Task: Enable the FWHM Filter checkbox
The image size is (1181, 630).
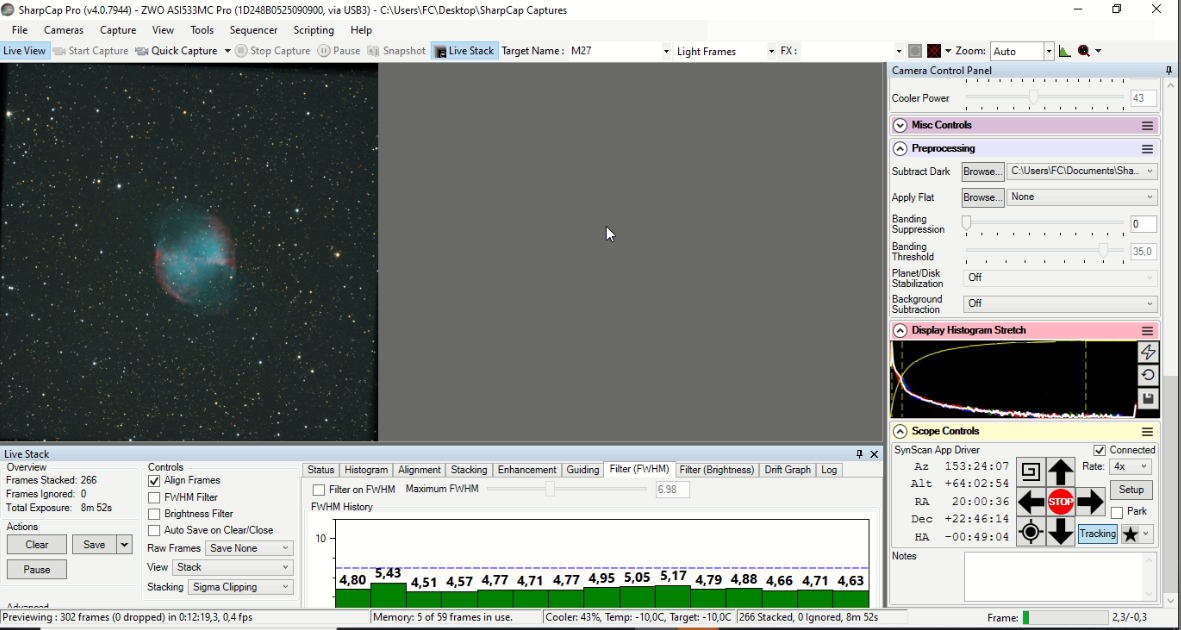Action: 154,497
